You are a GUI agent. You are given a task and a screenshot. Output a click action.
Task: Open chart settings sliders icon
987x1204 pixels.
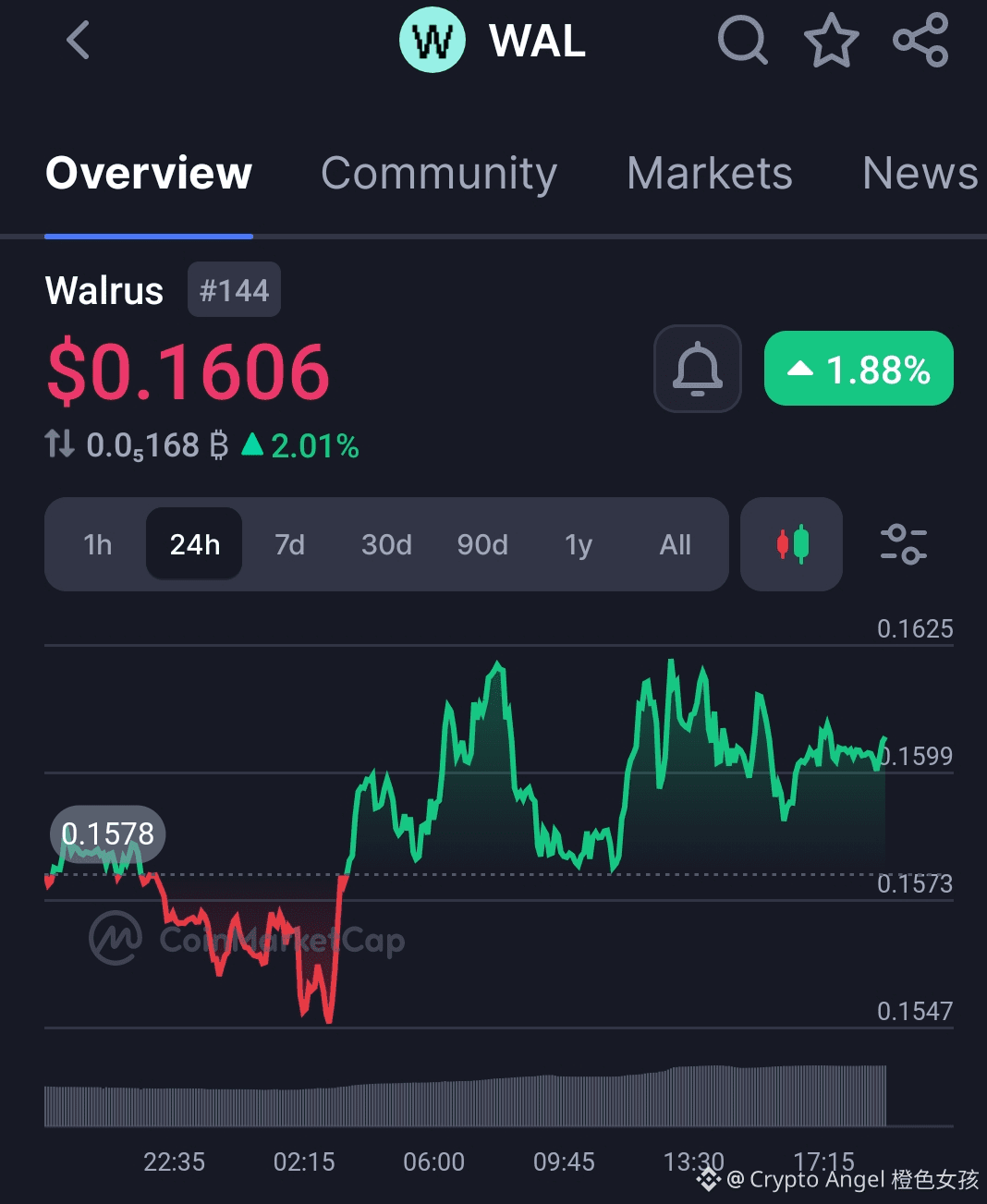(x=903, y=544)
